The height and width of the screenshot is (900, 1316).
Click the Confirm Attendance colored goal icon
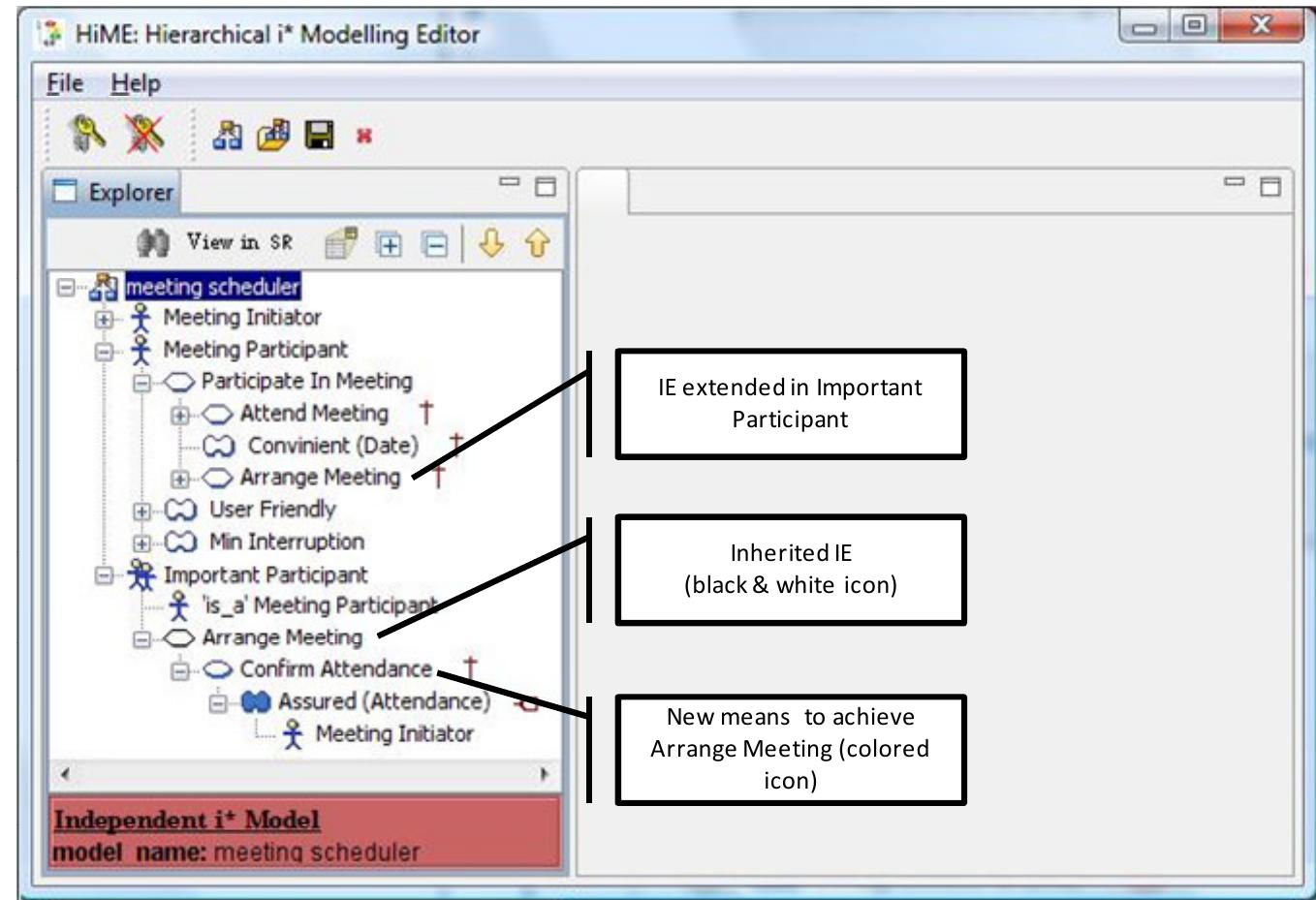(x=218, y=669)
